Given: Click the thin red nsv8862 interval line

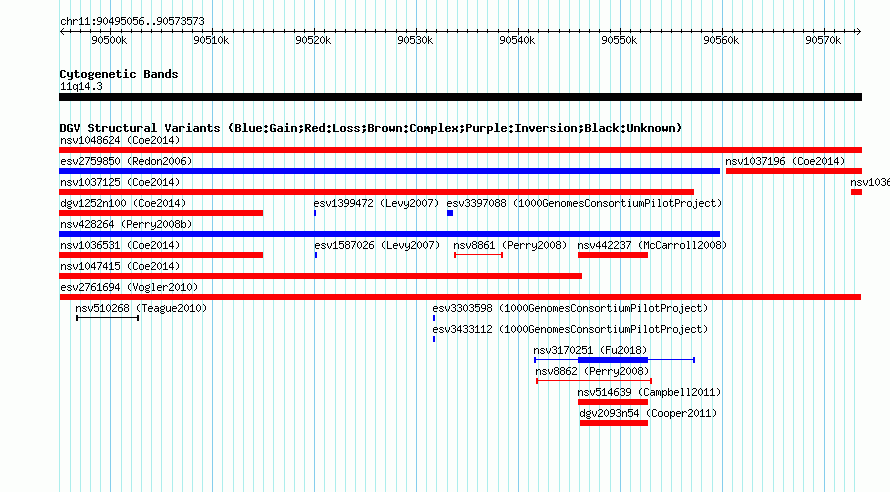Looking at the screenshot, I should pyautogui.click(x=594, y=381).
